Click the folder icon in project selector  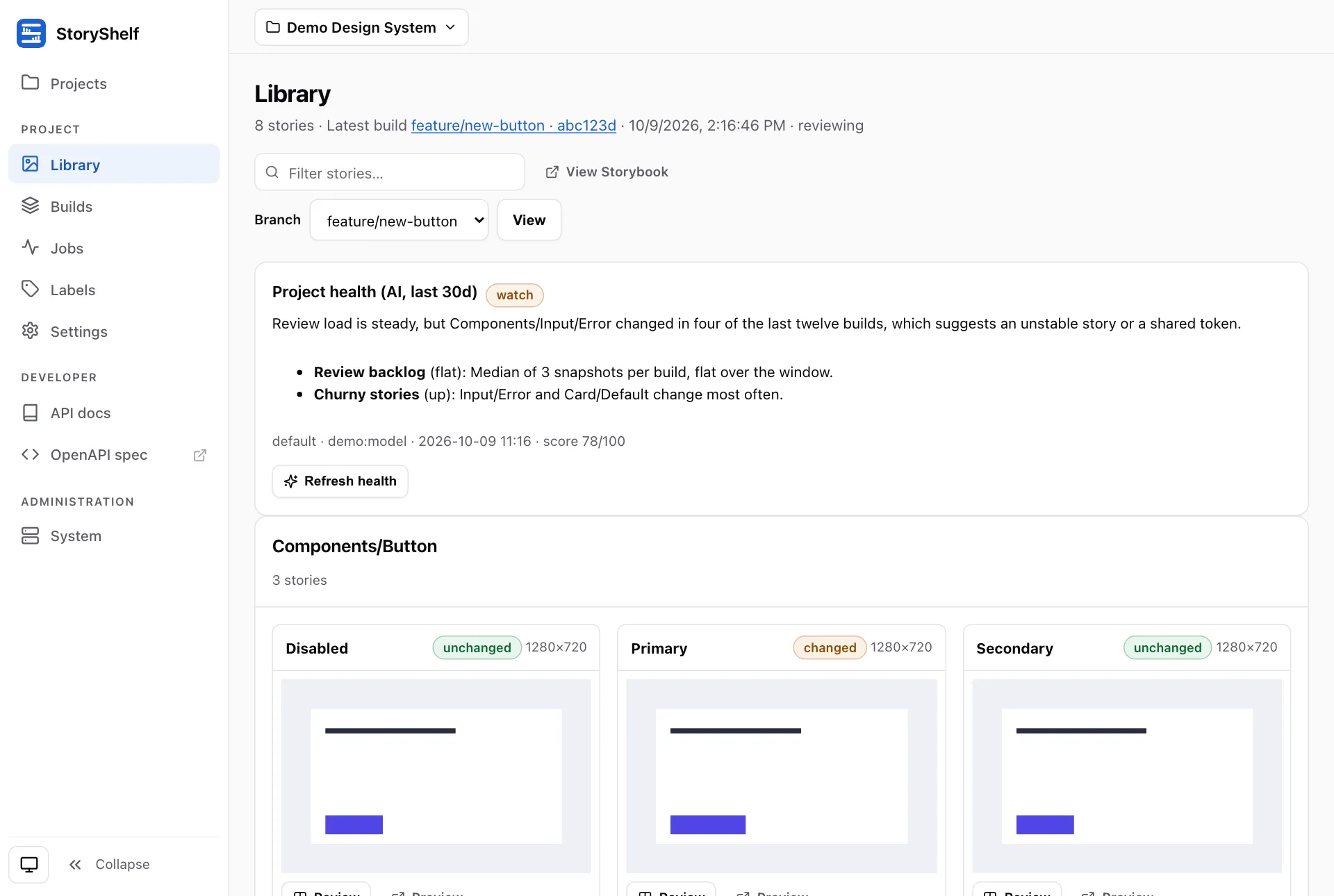tap(273, 27)
